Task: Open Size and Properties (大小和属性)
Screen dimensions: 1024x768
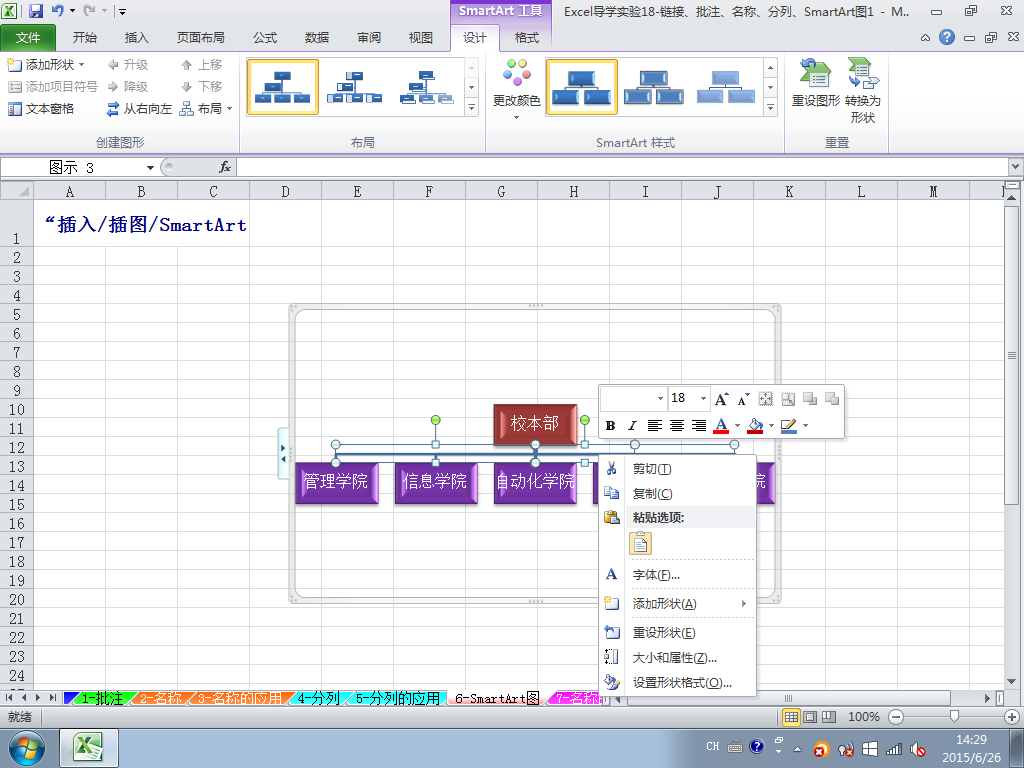Action: 677,658
